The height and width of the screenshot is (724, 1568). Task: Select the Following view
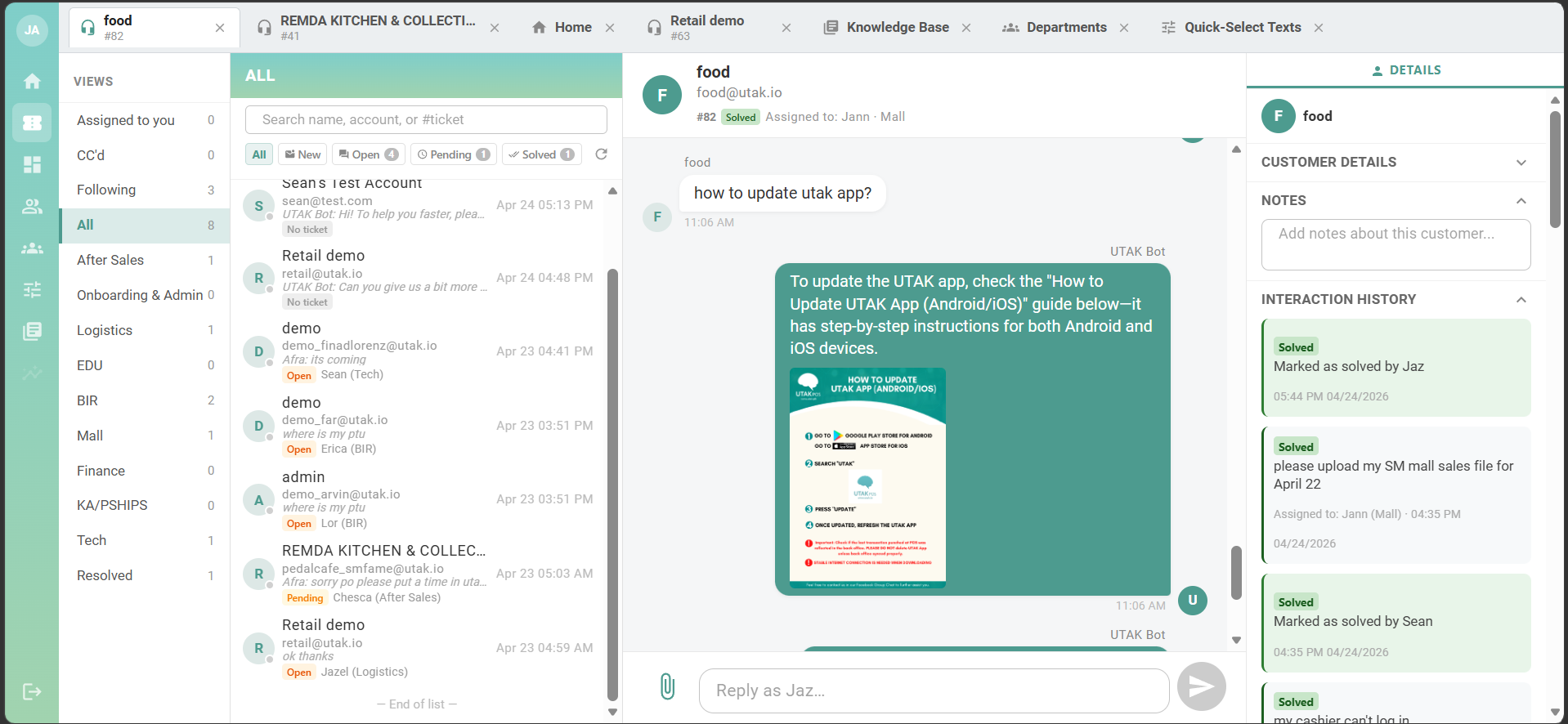coord(145,190)
